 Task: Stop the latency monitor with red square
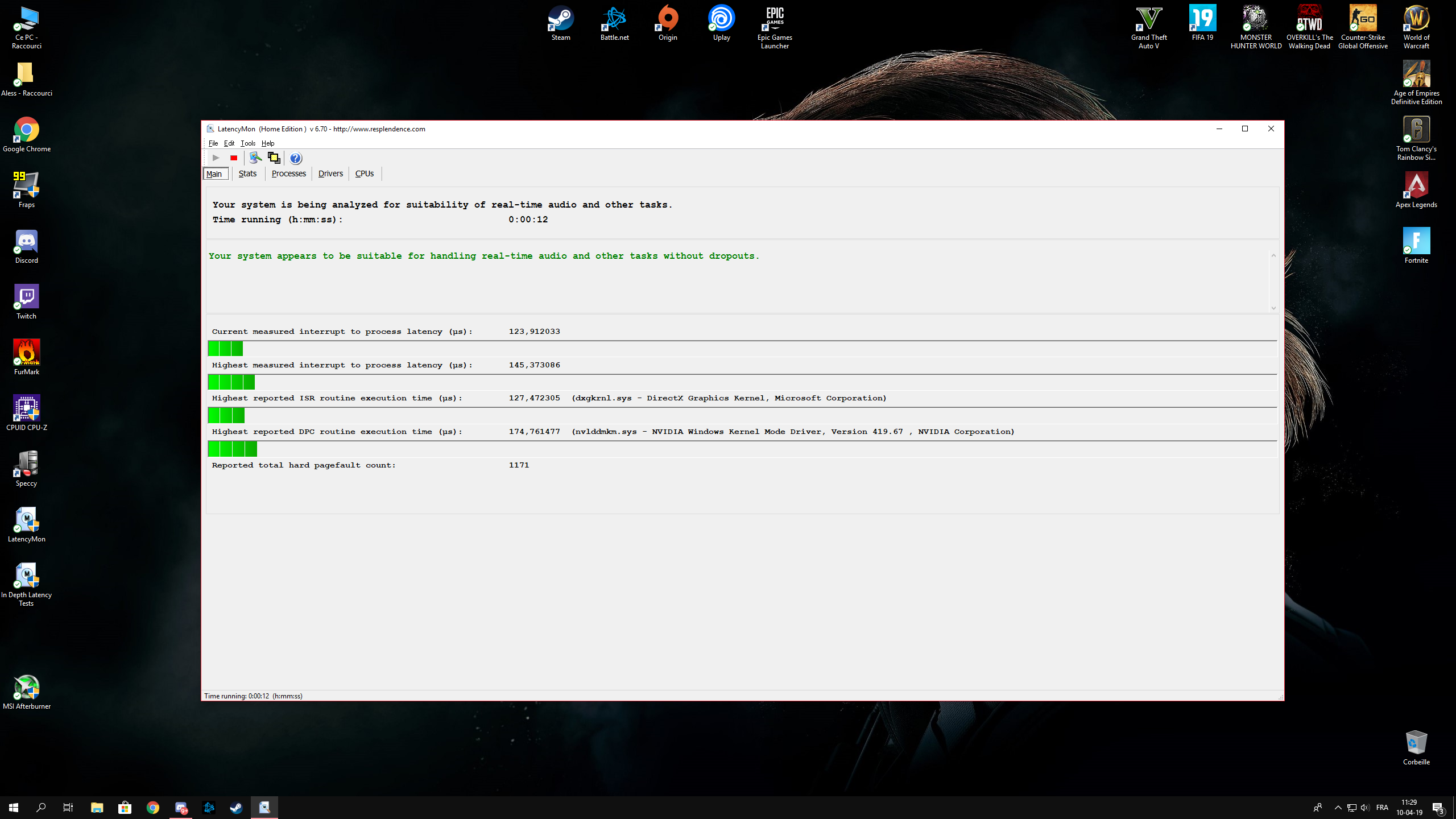click(233, 158)
